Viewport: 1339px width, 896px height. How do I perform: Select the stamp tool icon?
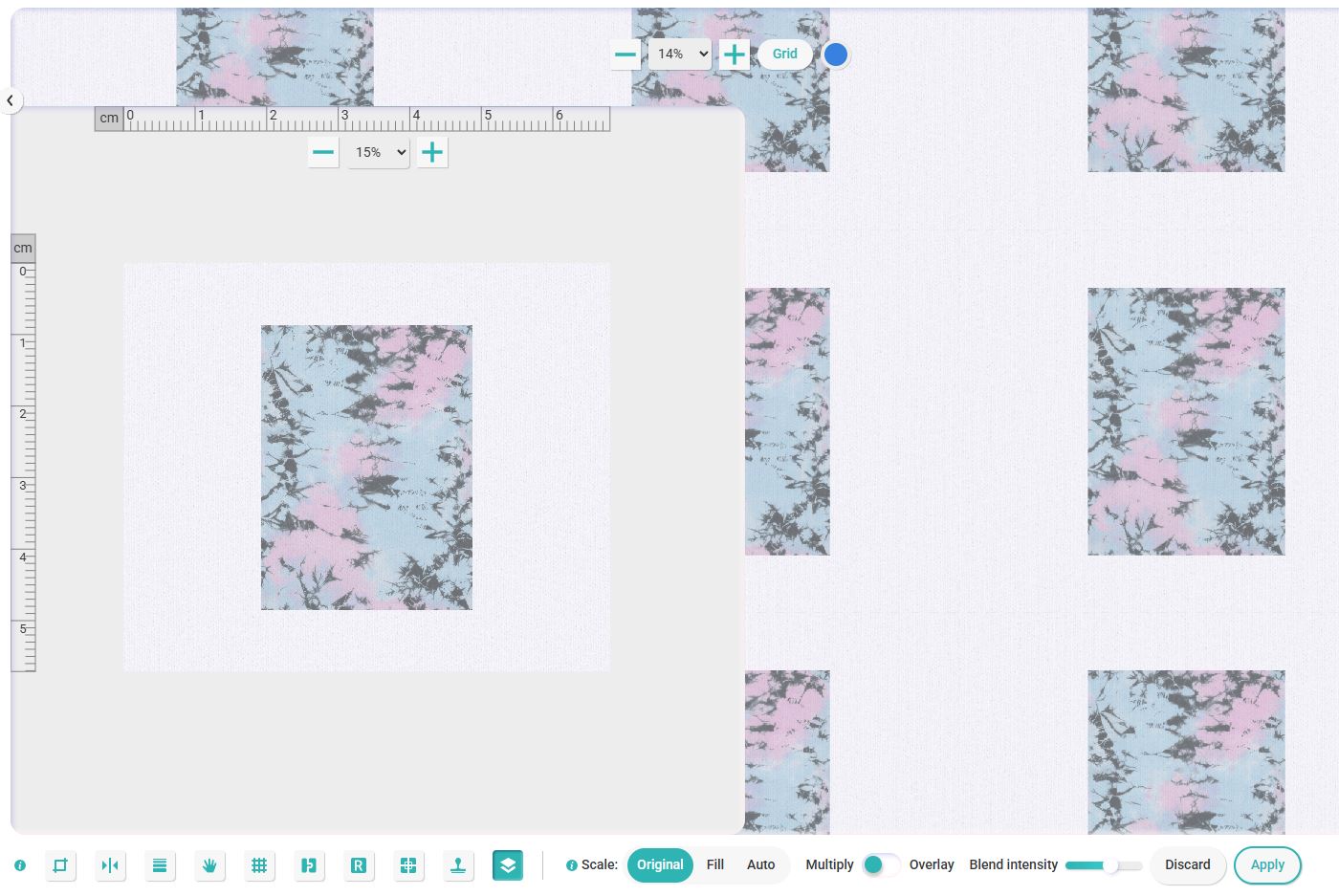click(458, 865)
